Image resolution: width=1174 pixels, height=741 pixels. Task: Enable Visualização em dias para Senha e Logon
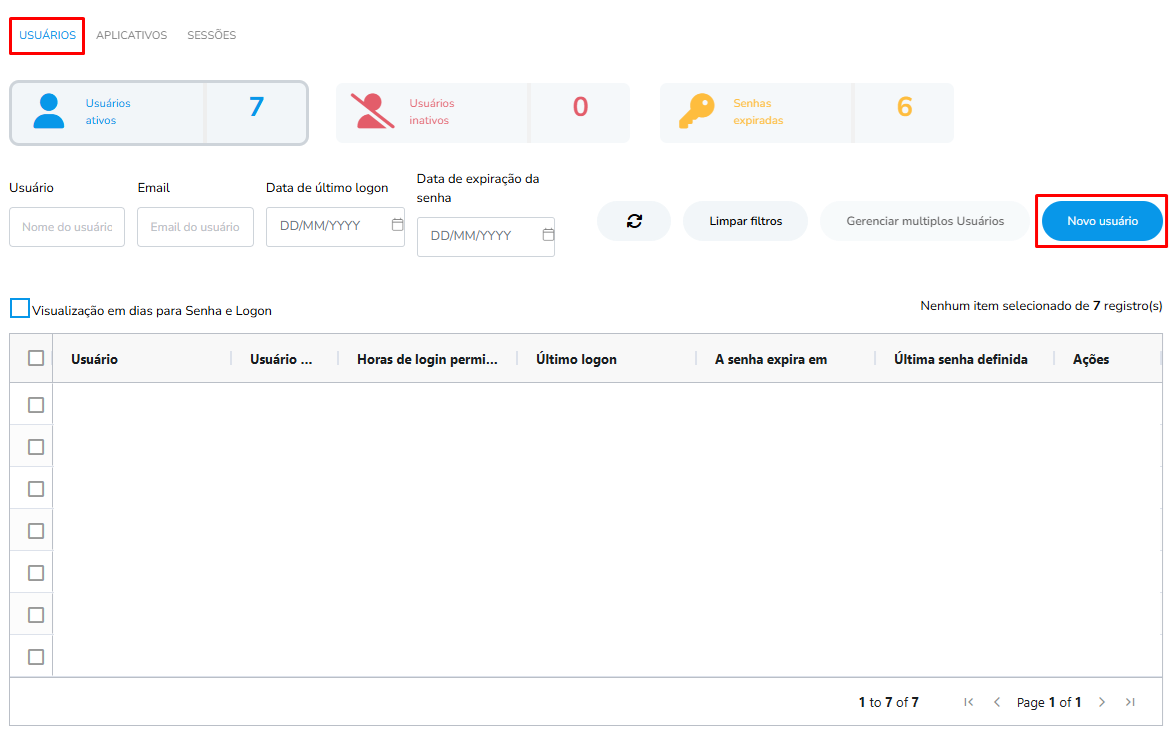click(19, 308)
